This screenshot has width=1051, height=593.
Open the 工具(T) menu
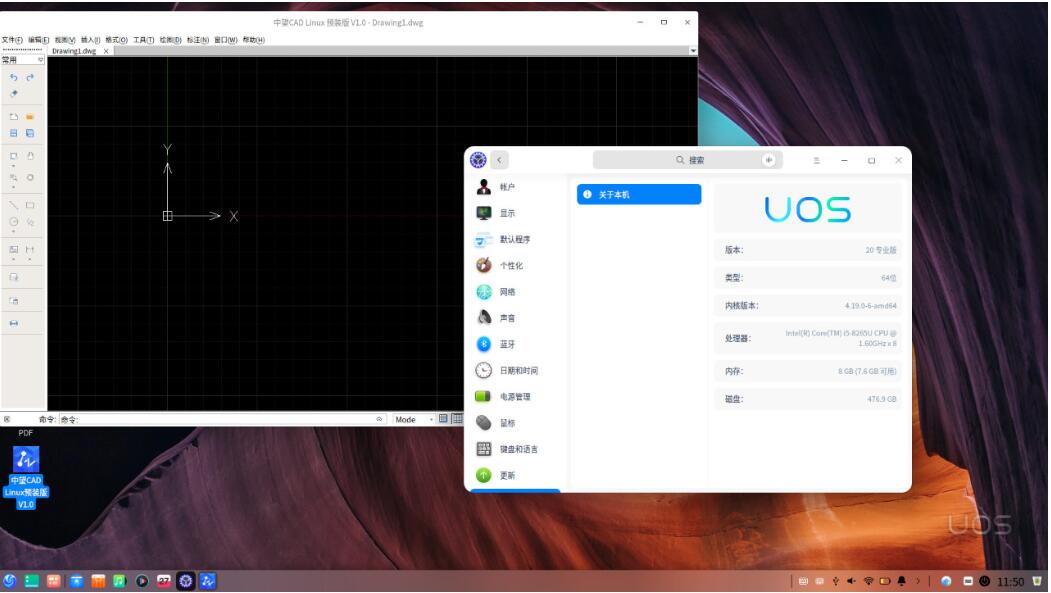[x=143, y=40]
